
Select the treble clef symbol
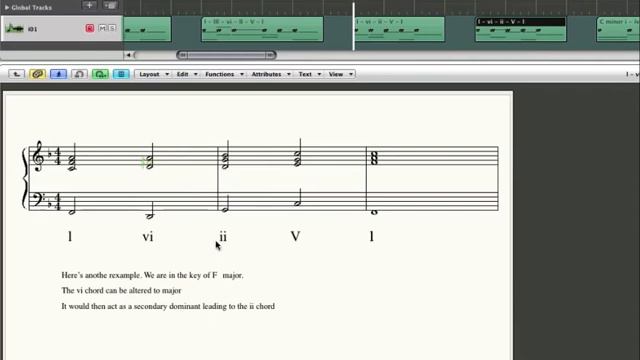coord(38,156)
